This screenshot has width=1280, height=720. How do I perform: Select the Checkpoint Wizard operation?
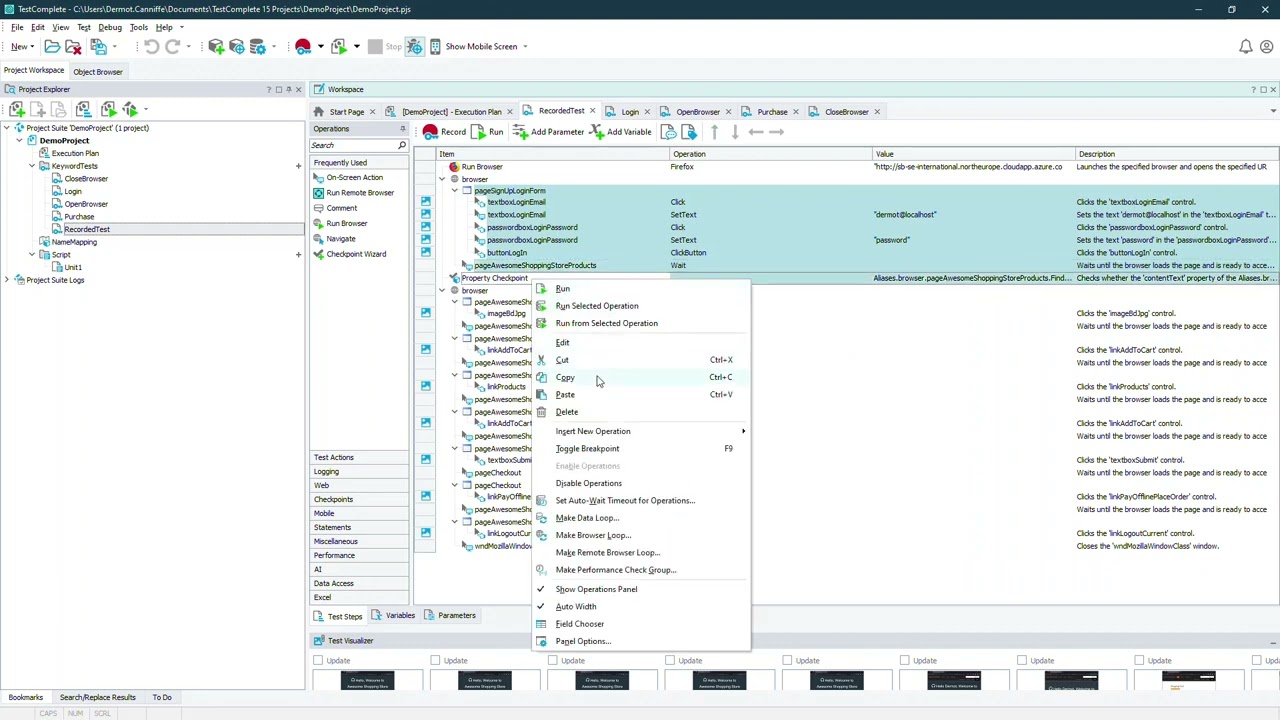pos(355,254)
